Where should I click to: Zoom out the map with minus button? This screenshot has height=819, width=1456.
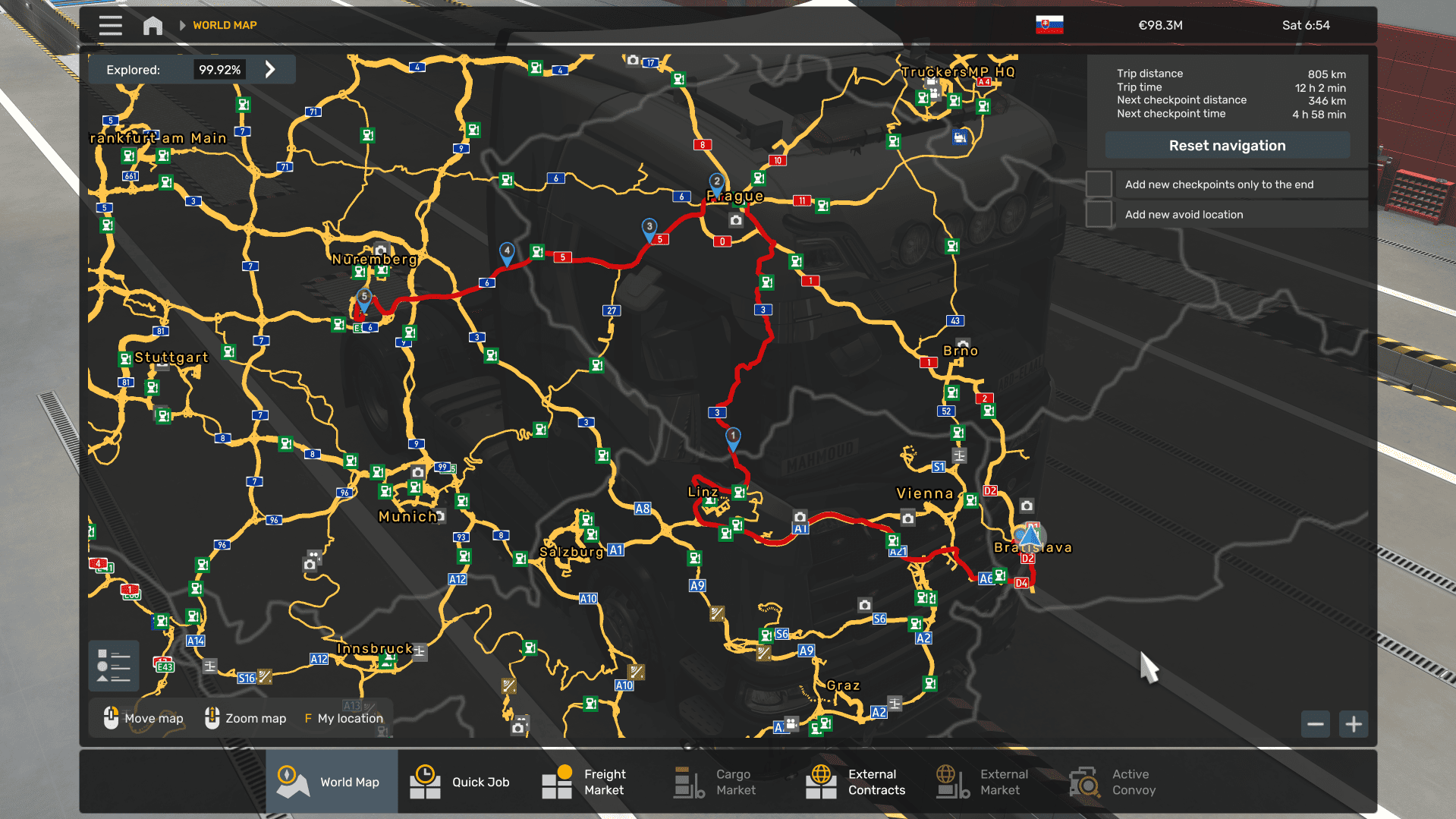(x=1315, y=724)
